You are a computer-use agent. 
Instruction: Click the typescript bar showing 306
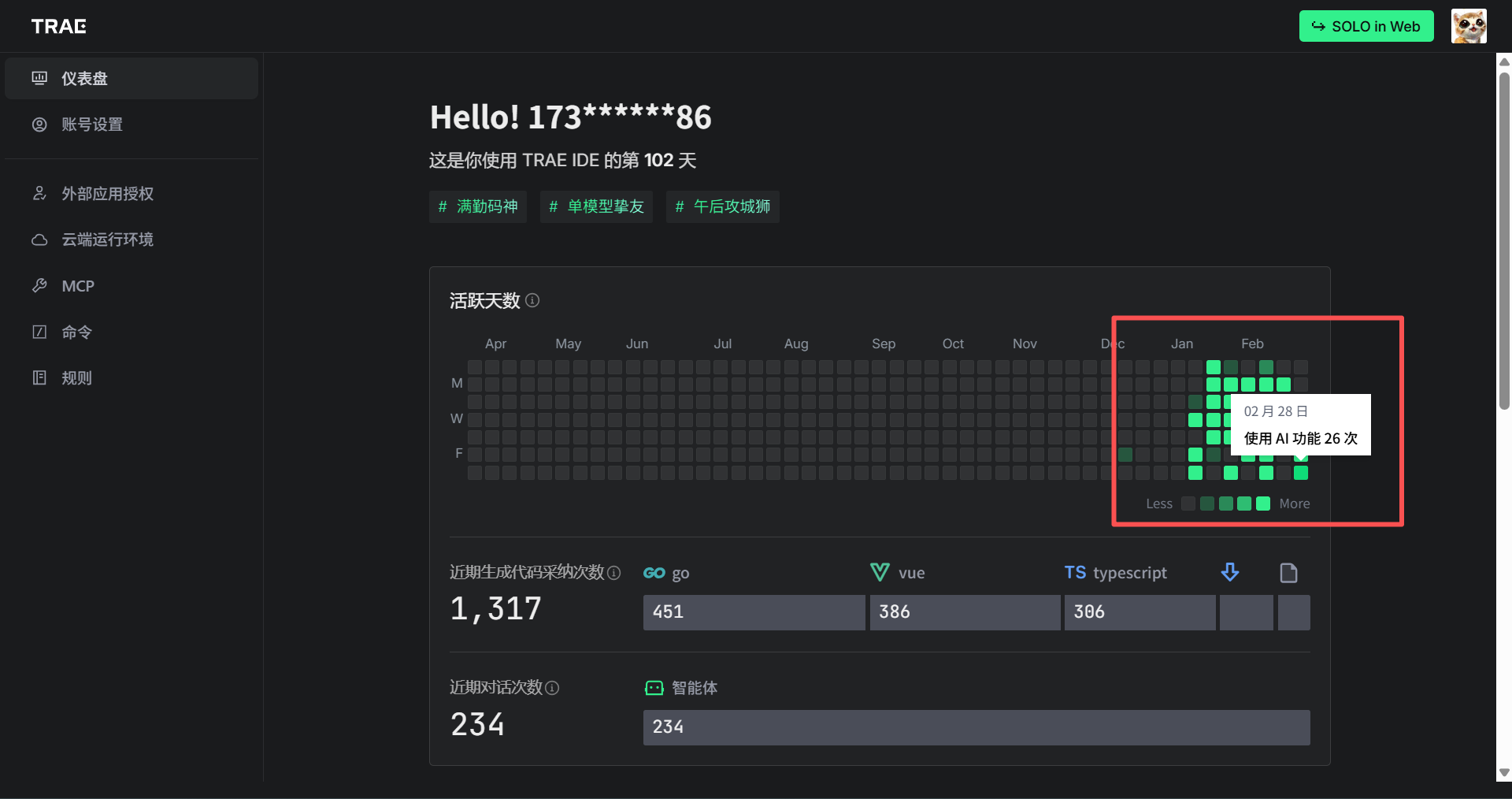coord(1140,612)
